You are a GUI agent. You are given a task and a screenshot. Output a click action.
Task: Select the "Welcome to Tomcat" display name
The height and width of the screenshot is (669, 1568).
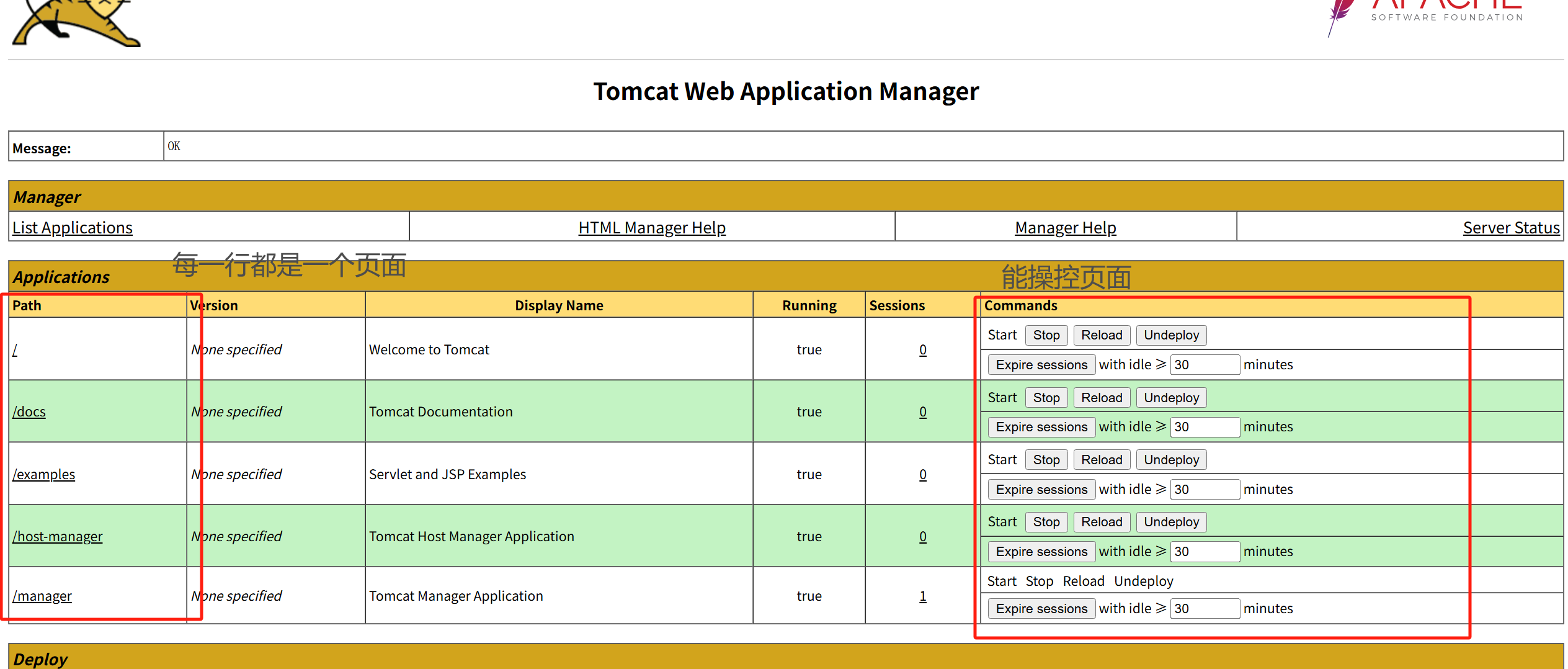[429, 349]
